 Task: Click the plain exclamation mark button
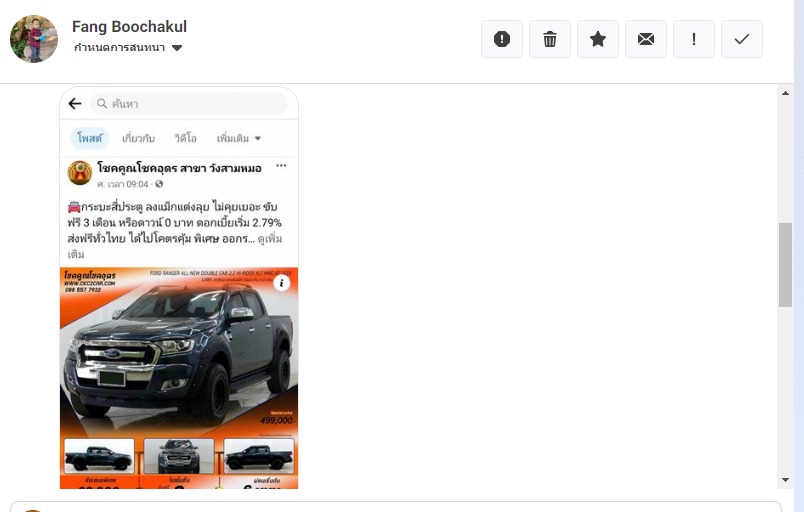tap(694, 39)
